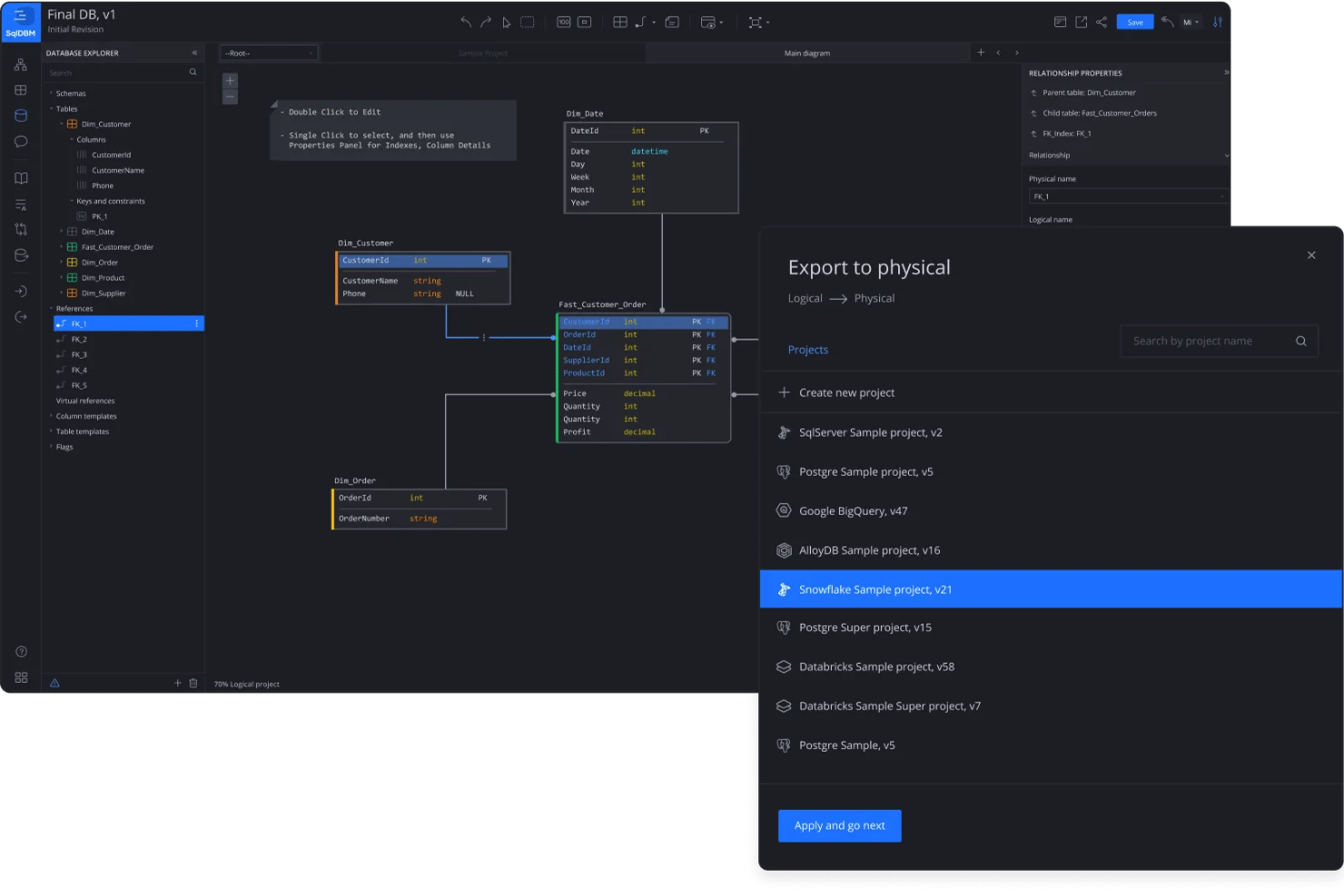Click the blue settings sliders icon
The width and height of the screenshot is (1344, 896).
coord(1218,22)
